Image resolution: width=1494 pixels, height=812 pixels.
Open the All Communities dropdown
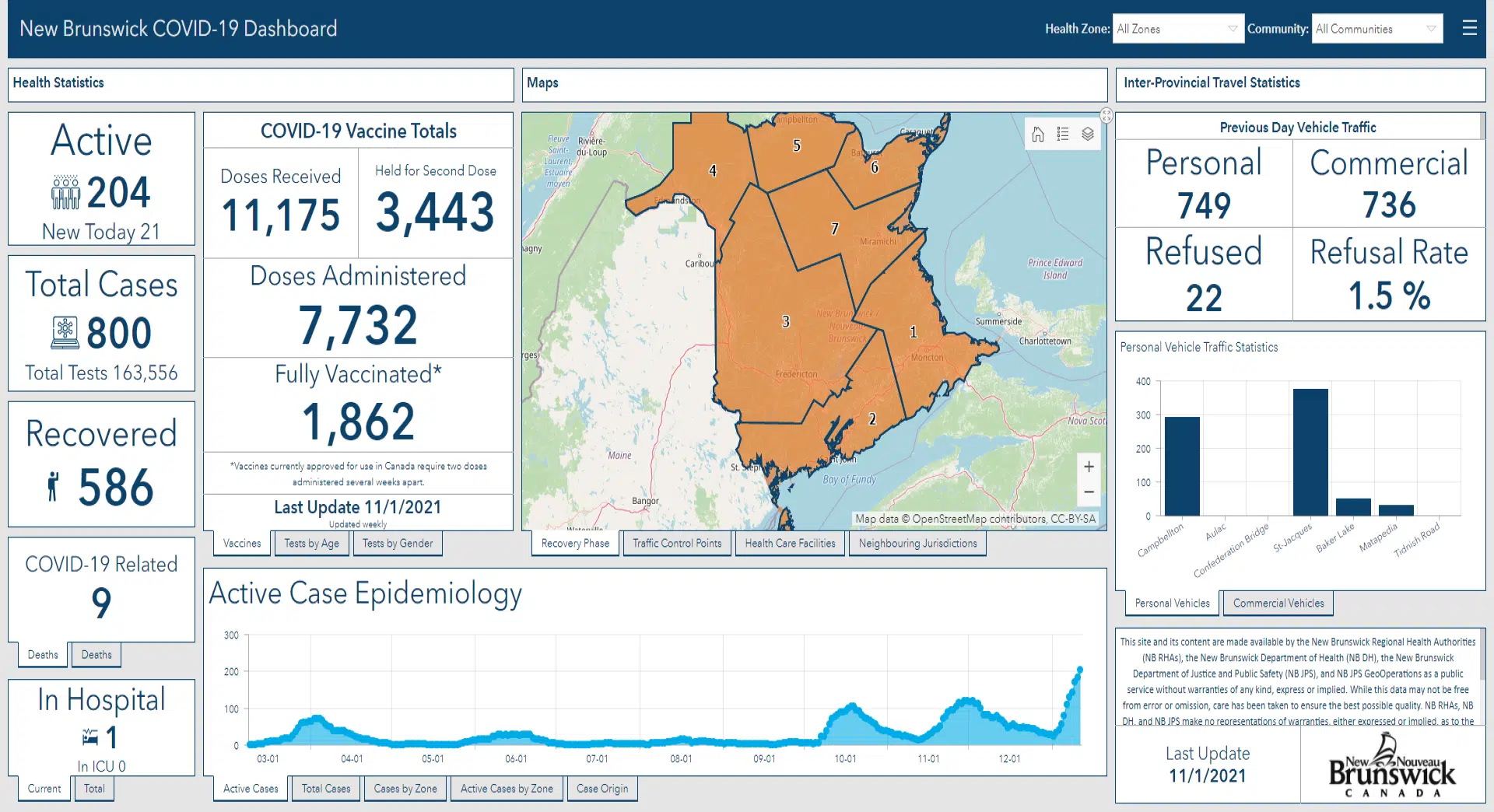point(1376,29)
